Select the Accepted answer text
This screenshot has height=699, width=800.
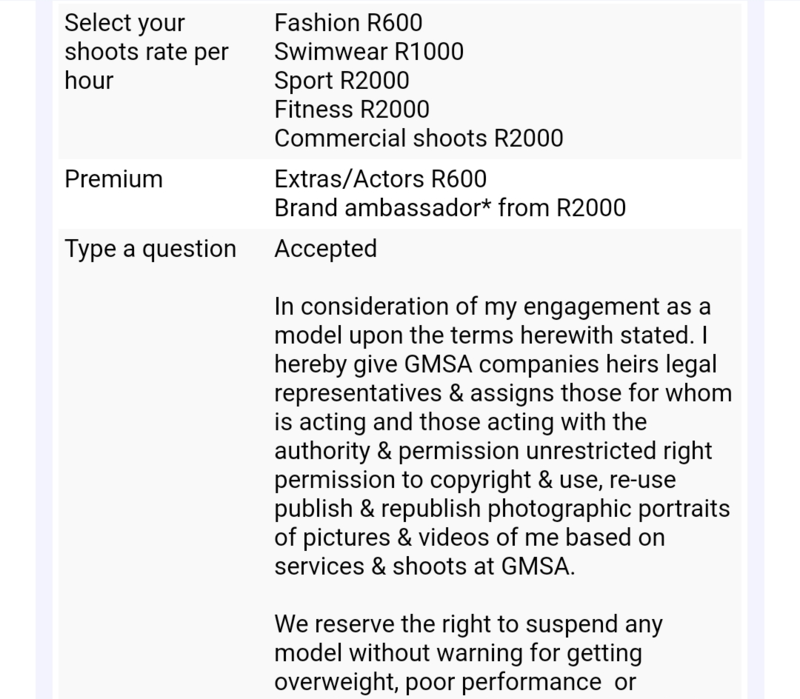[x=326, y=249]
